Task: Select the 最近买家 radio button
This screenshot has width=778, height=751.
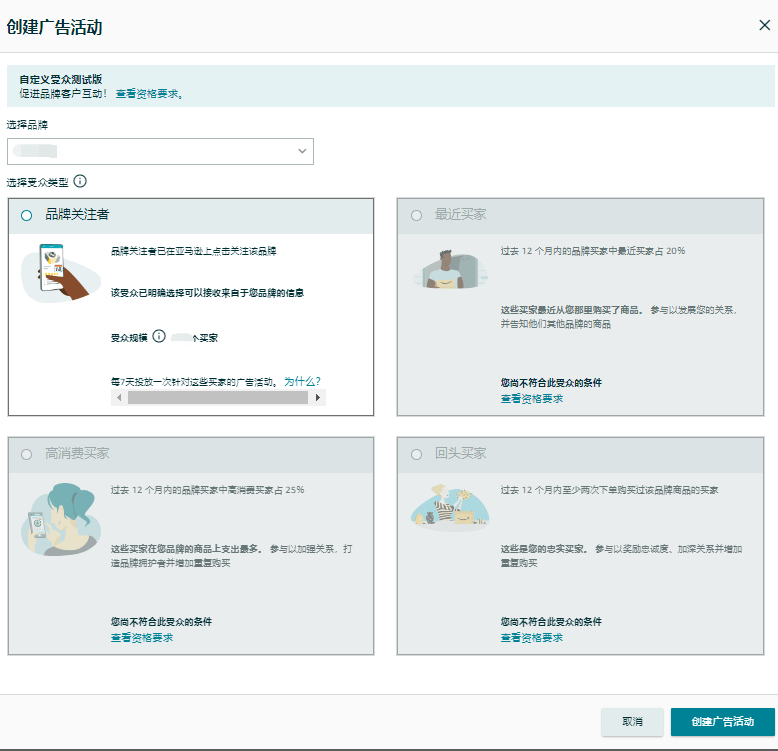Action: click(416, 215)
